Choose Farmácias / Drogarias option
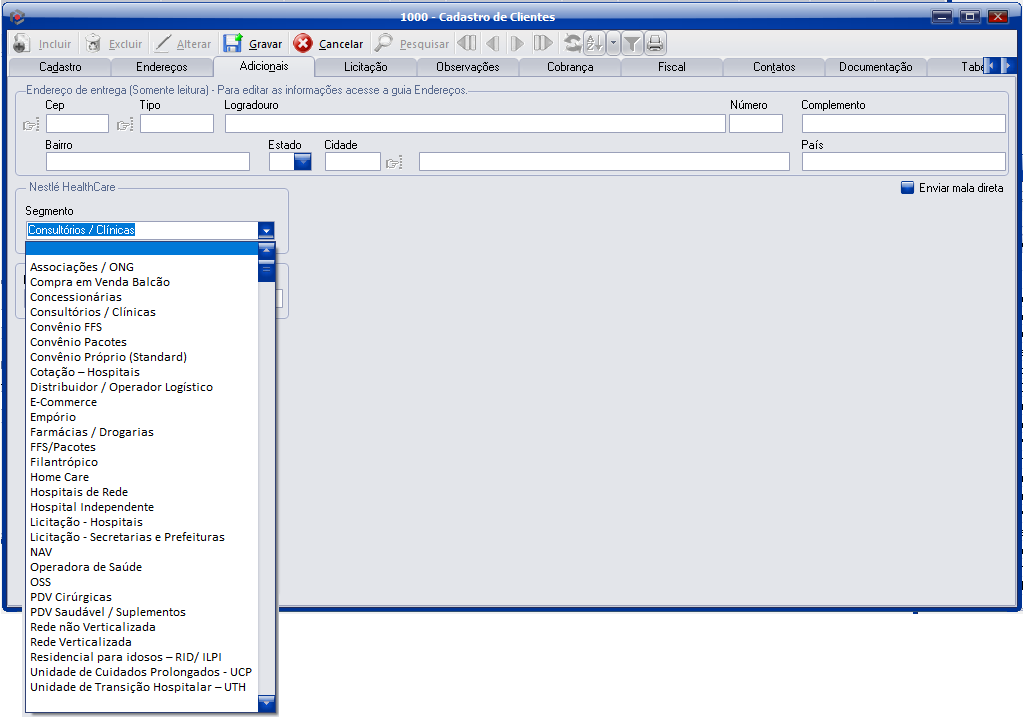Image resolution: width=1023 pixels, height=717 pixels. pyautogui.click(x=92, y=432)
